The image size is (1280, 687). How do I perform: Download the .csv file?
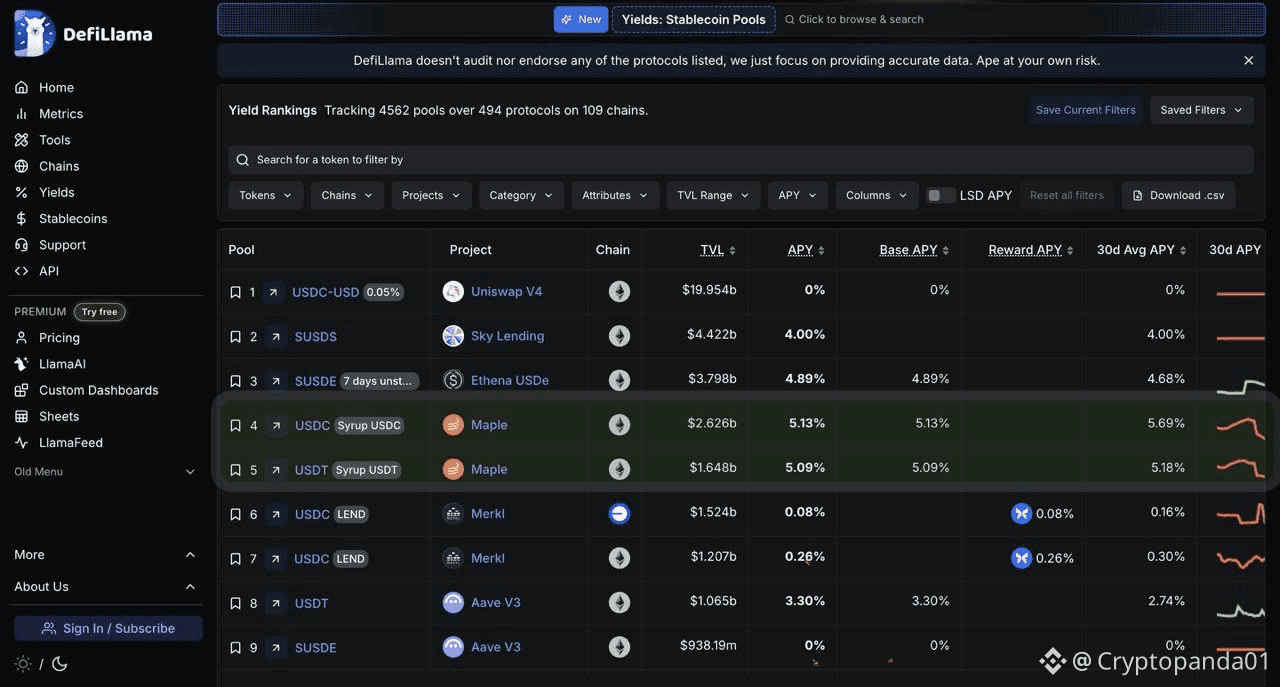(x=1178, y=195)
